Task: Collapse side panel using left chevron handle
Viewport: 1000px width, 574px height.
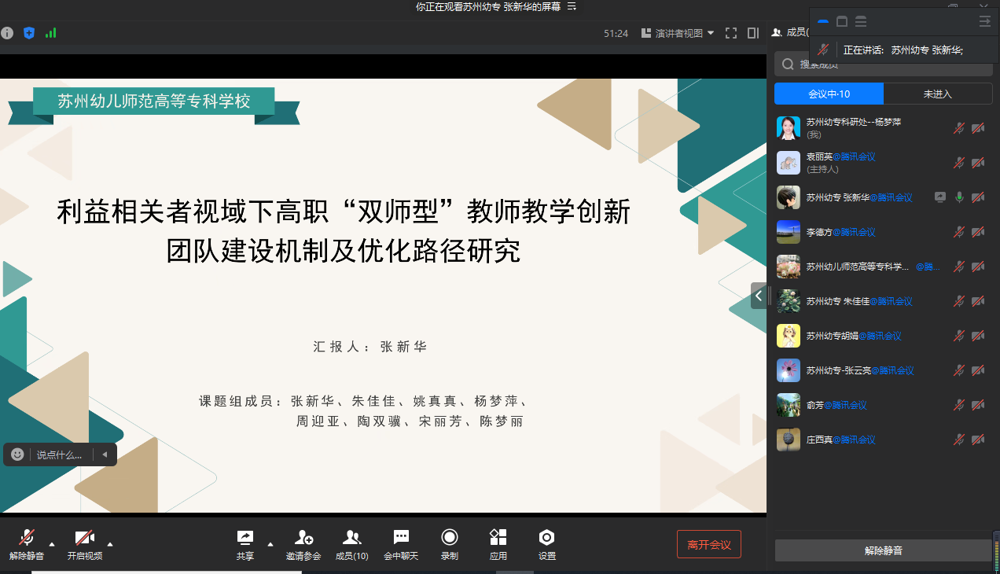Action: [x=759, y=296]
